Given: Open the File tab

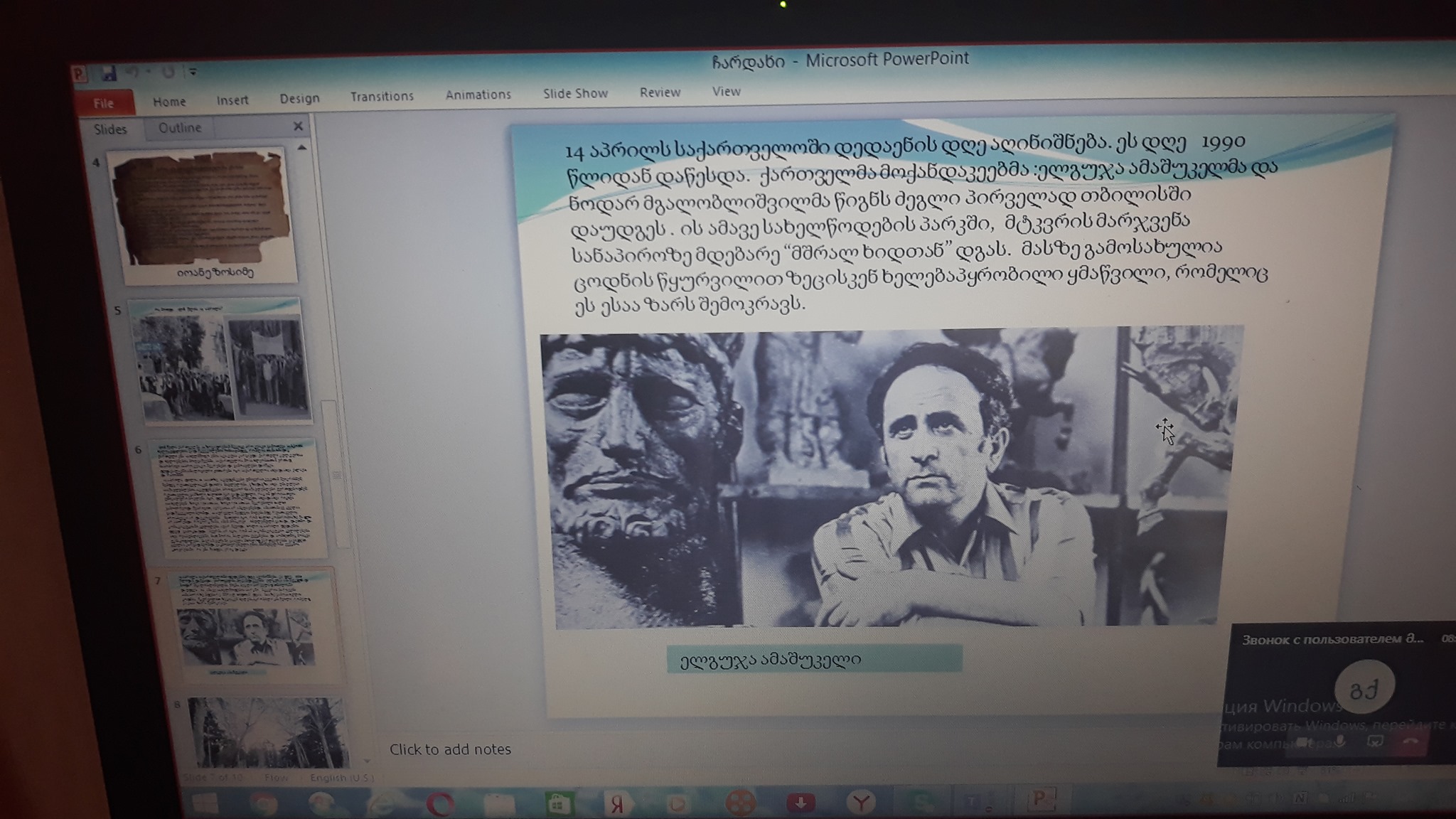Looking at the screenshot, I should pos(104,103).
